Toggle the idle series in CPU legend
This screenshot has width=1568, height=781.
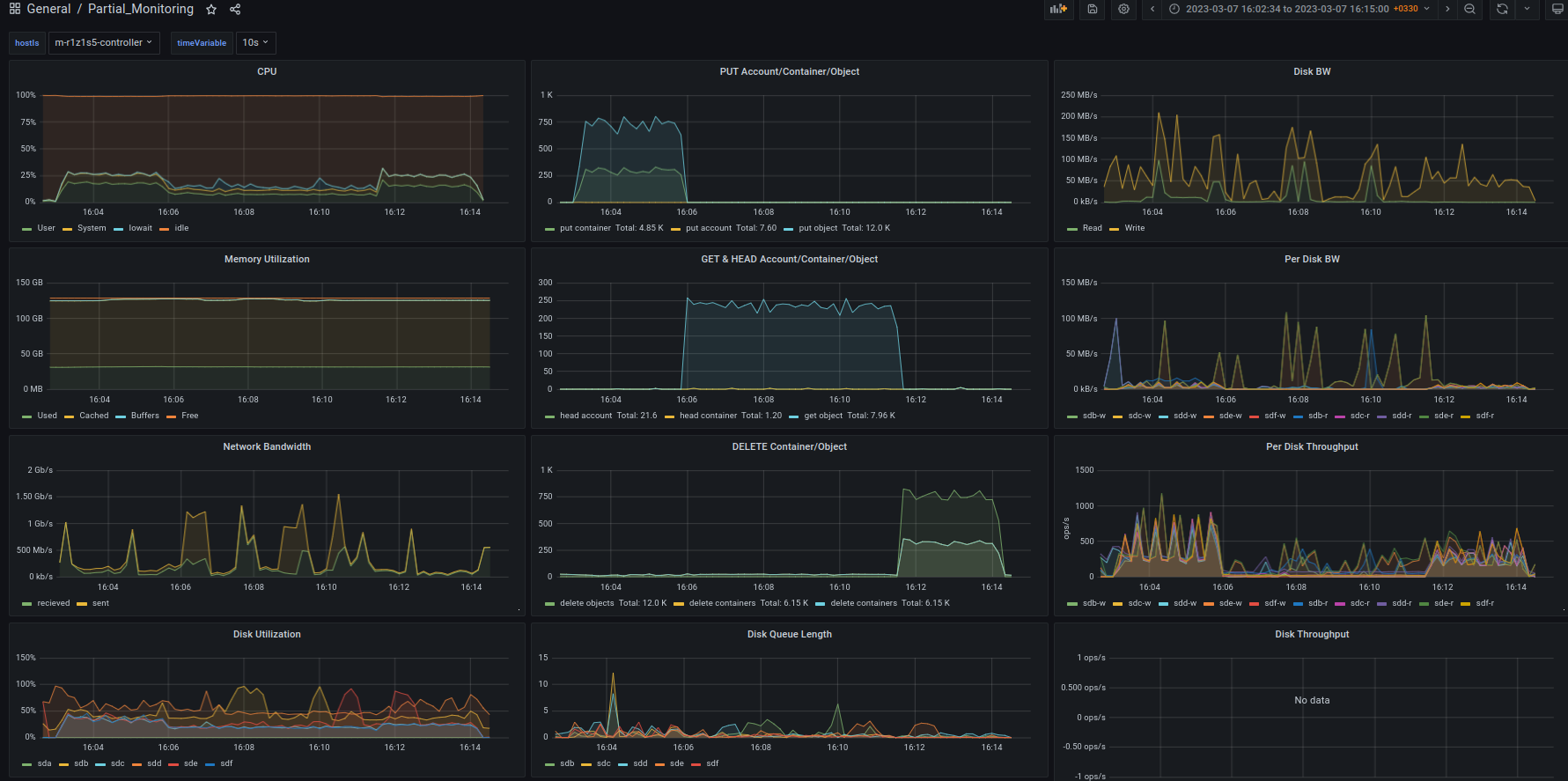181,228
